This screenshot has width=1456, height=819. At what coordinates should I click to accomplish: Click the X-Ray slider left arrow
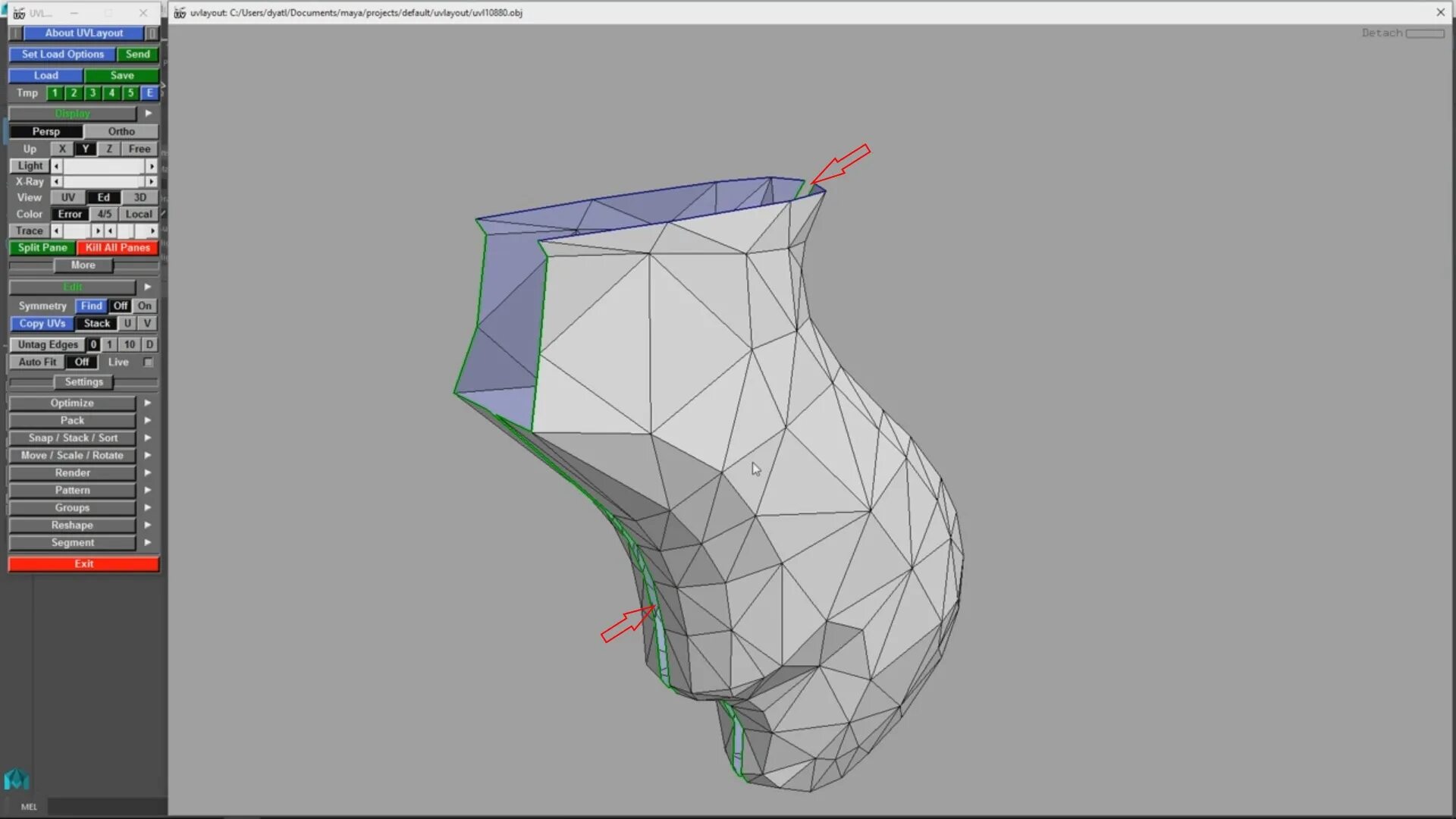click(56, 182)
